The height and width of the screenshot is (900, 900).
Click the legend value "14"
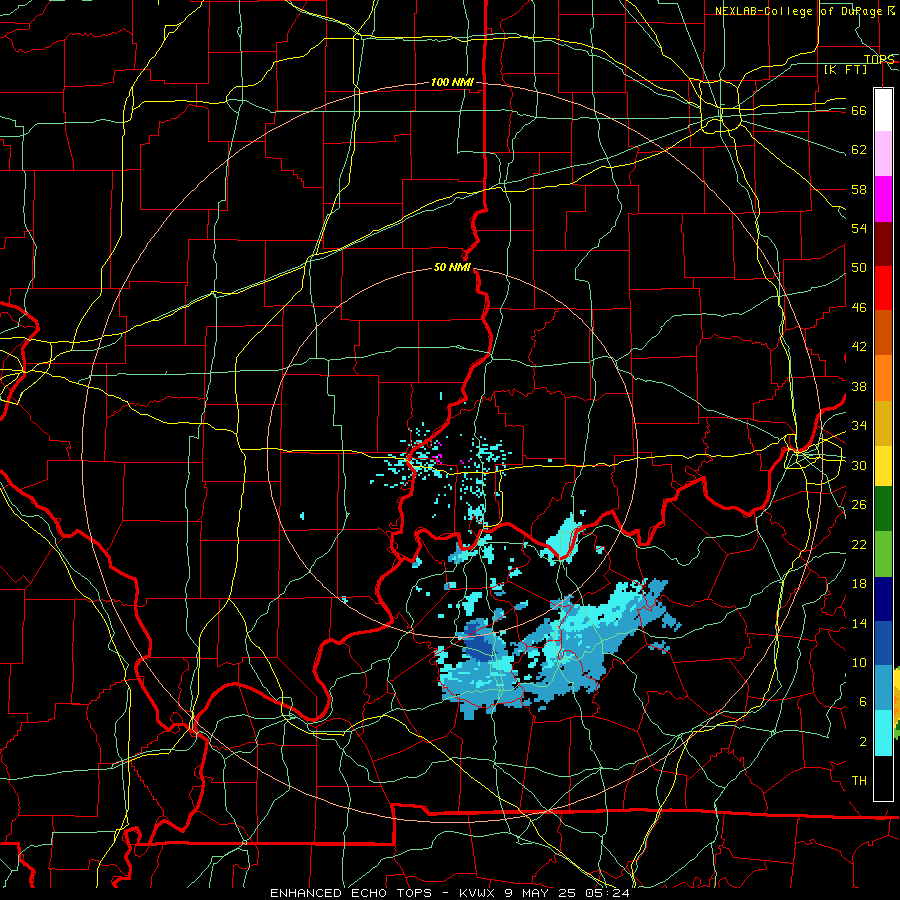859,623
